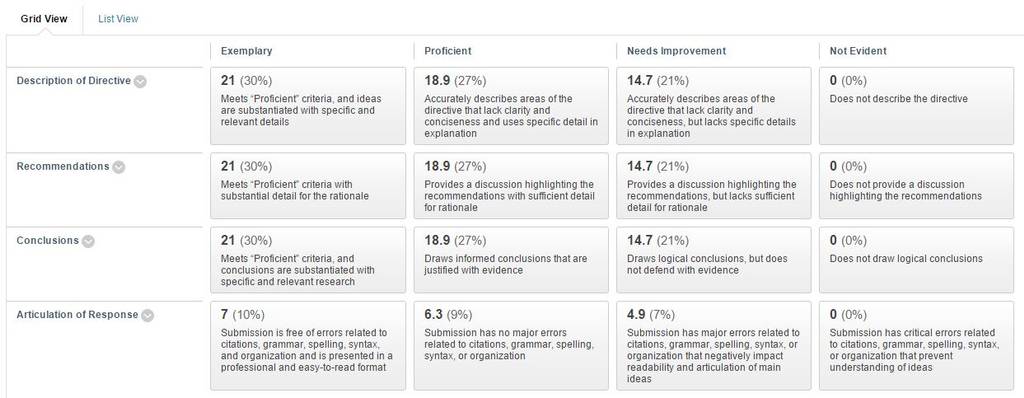Switch to the List View tab
The height and width of the screenshot is (398, 1024).
[118, 19]
